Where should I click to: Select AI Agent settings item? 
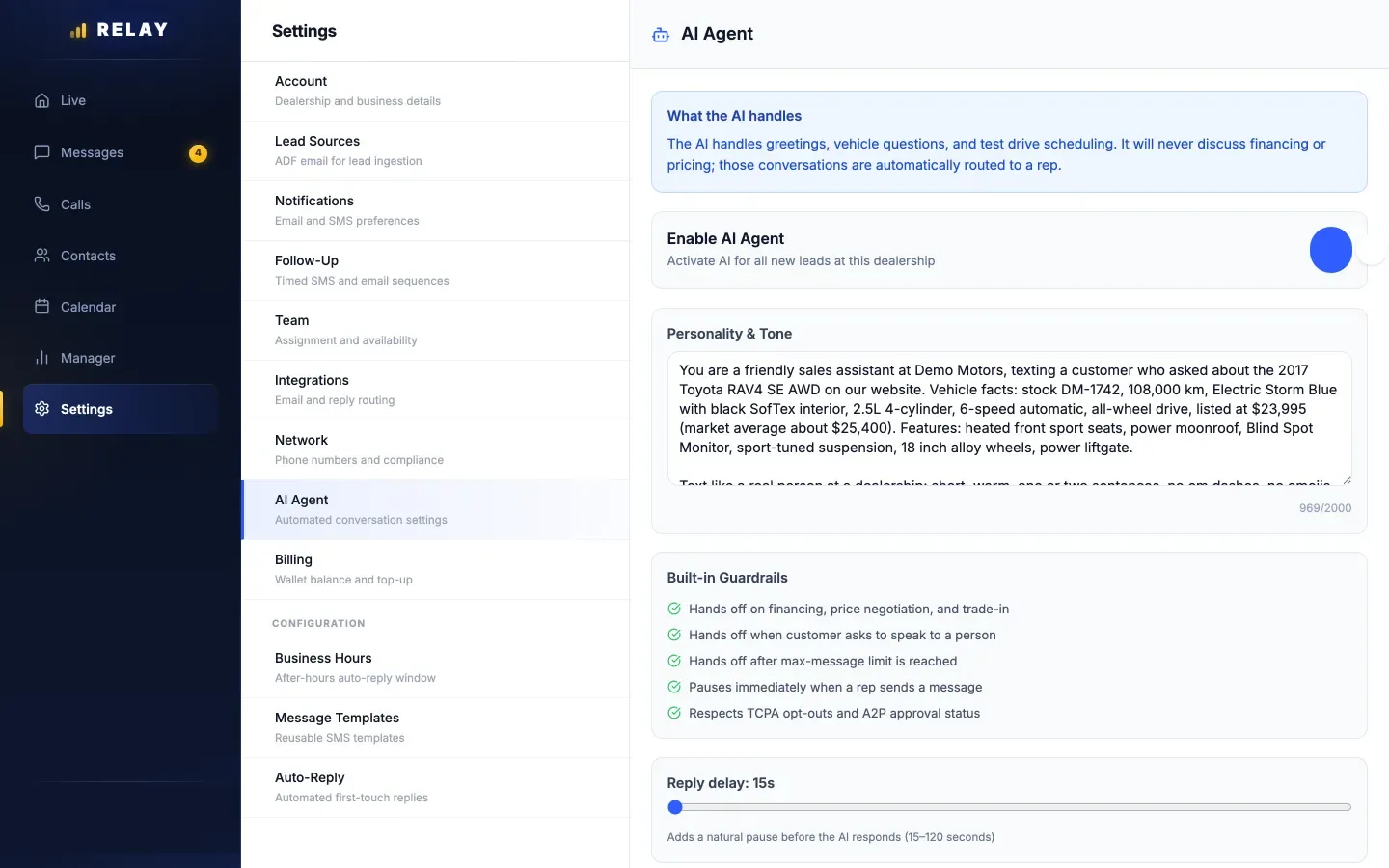pos(435,509)
